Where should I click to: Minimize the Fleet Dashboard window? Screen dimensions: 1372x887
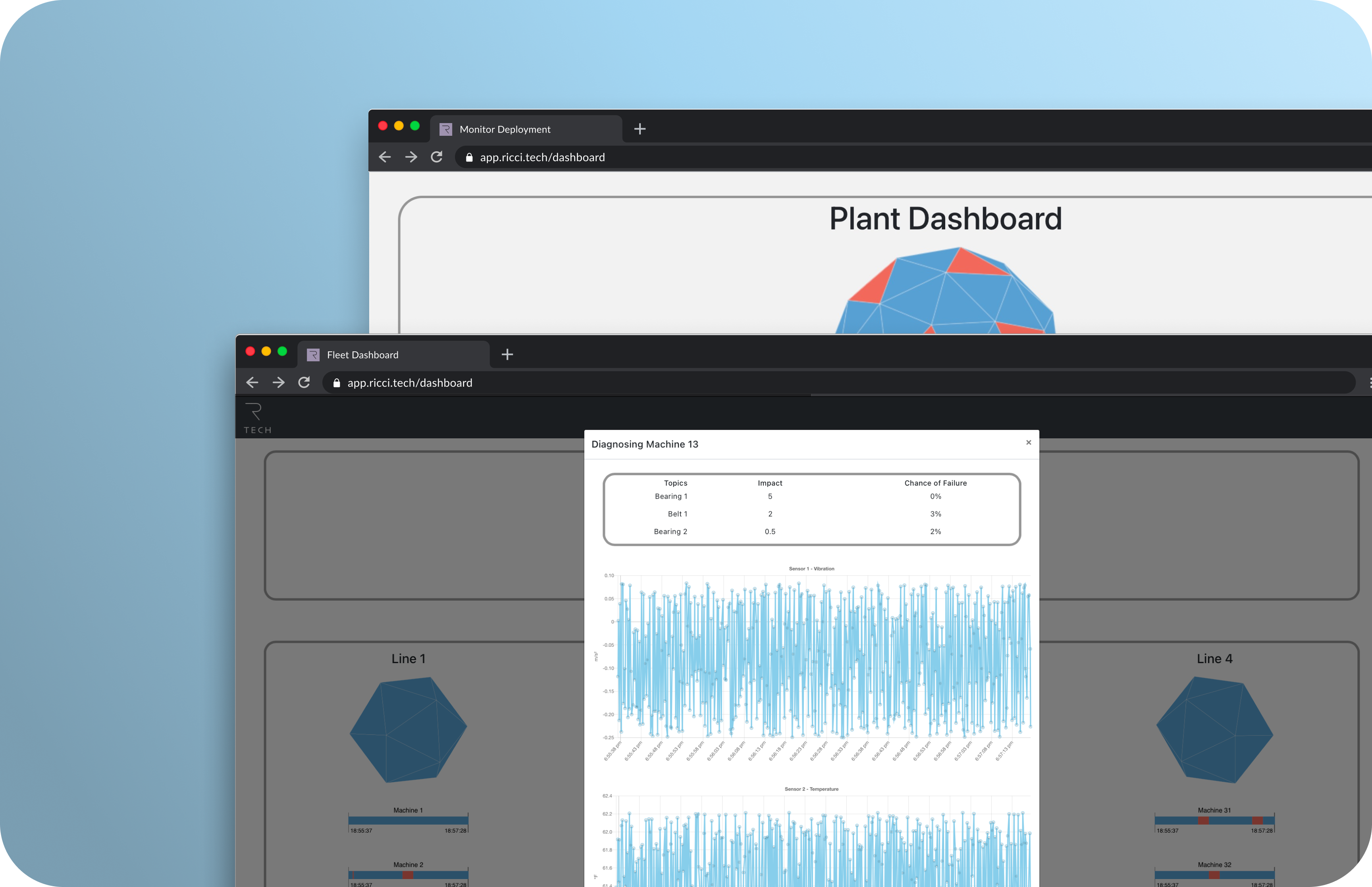coord(266,351)
